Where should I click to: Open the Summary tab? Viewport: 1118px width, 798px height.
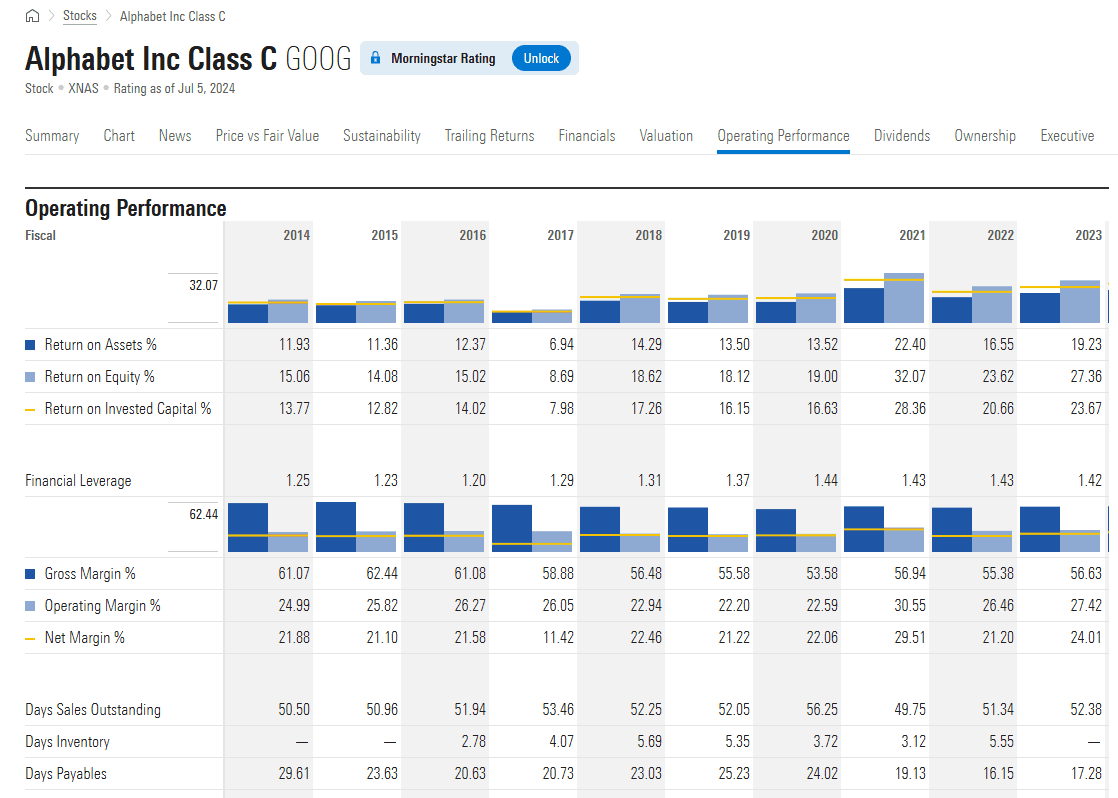pos(52,135)
